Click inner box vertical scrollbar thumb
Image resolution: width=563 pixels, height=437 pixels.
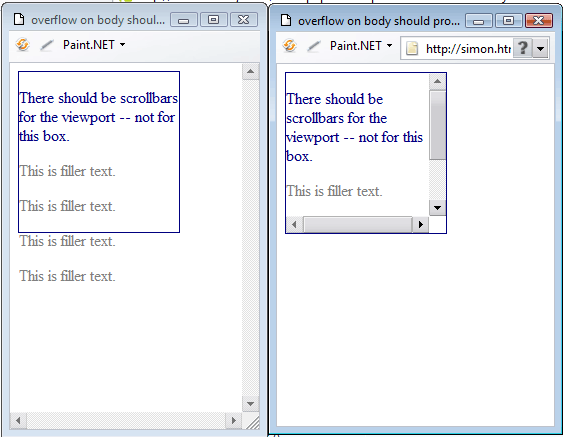pos(438,124)
